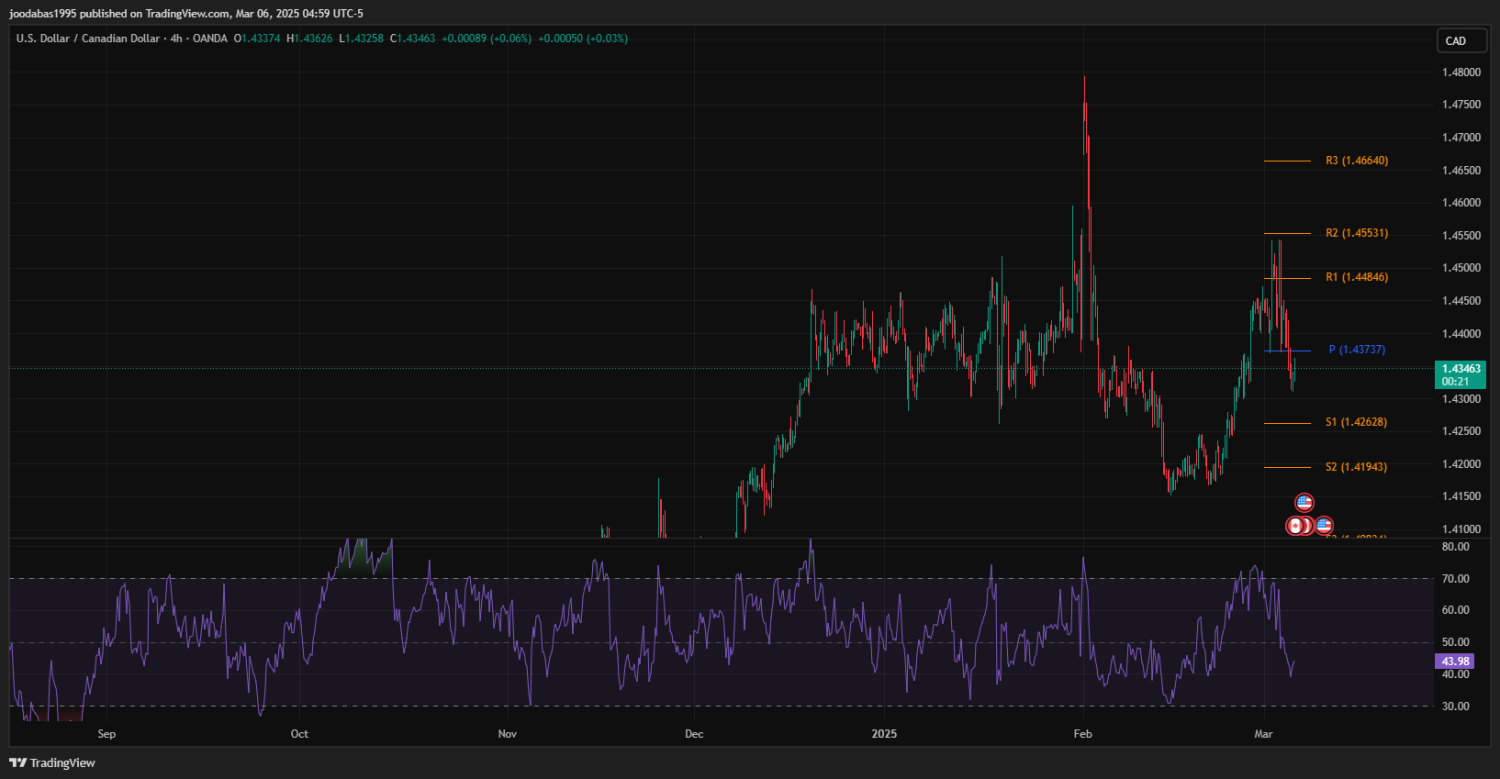Click the lower US flag event marker
The image size is (1500, 779).
point(1324,525)
